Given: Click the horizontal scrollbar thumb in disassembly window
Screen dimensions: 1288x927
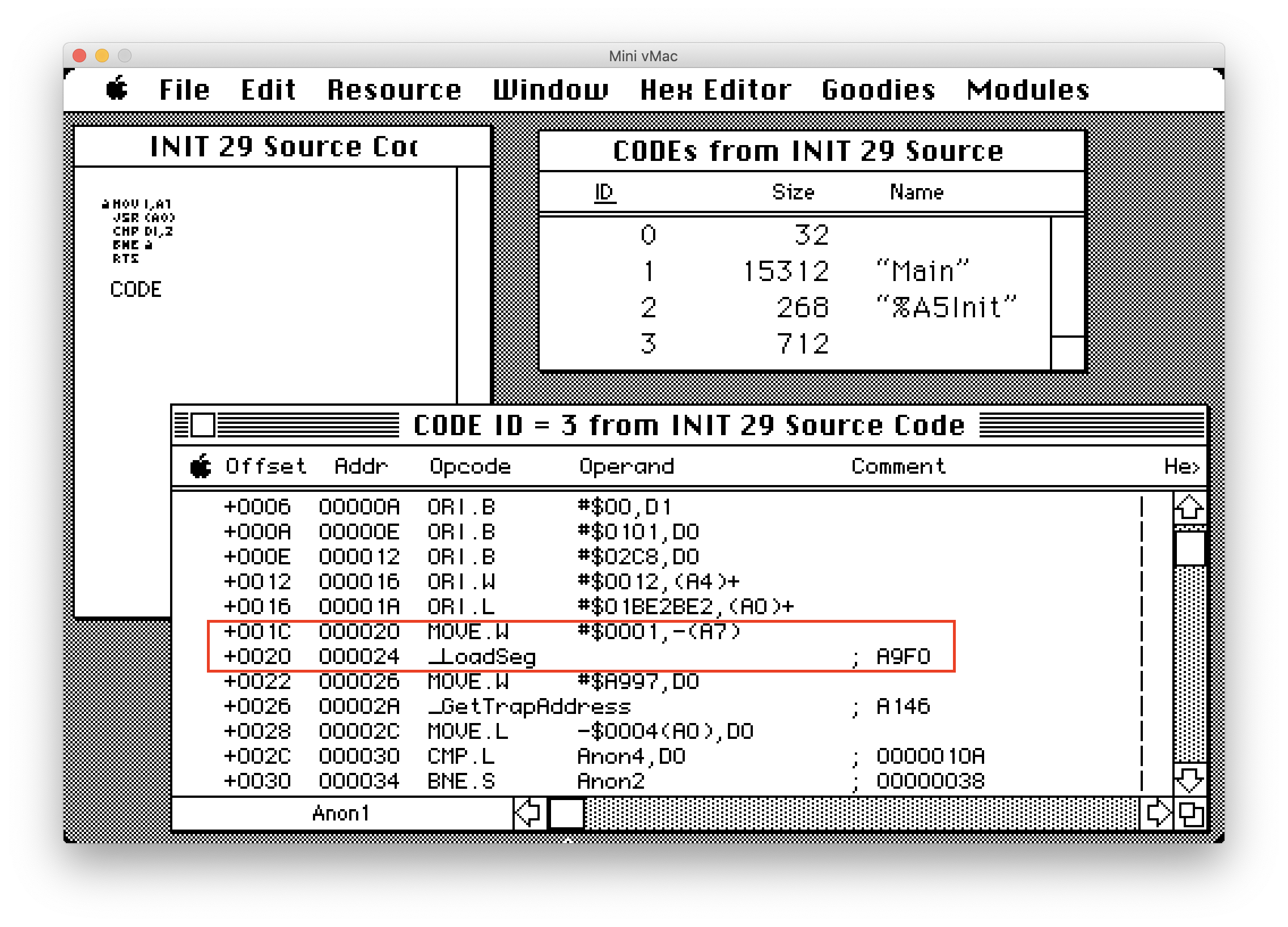Looking at the screenshot, I should pyautogui.click(x=566, y=814).
